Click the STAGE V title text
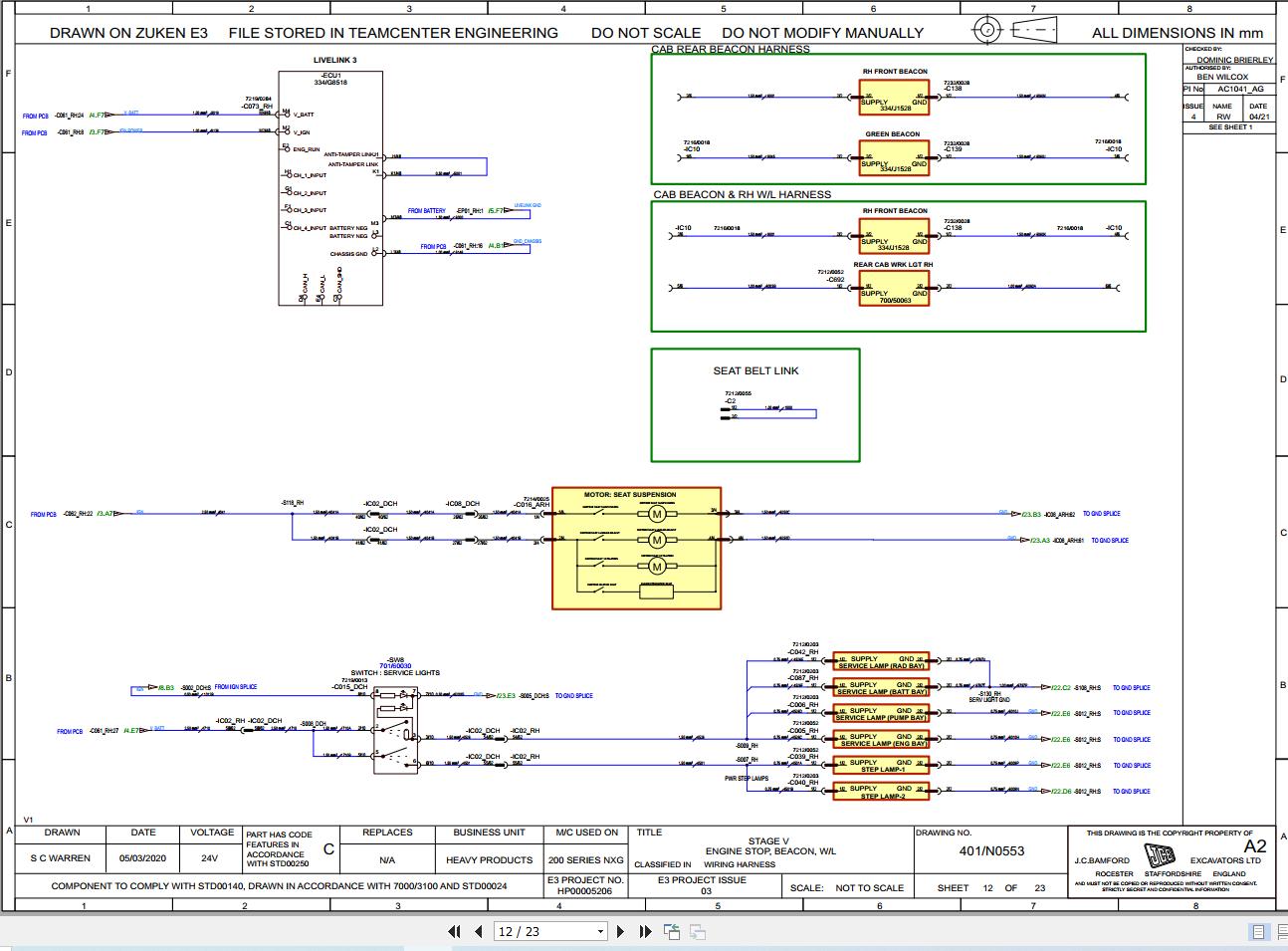The image size is (1288, 951). point(769,841)
